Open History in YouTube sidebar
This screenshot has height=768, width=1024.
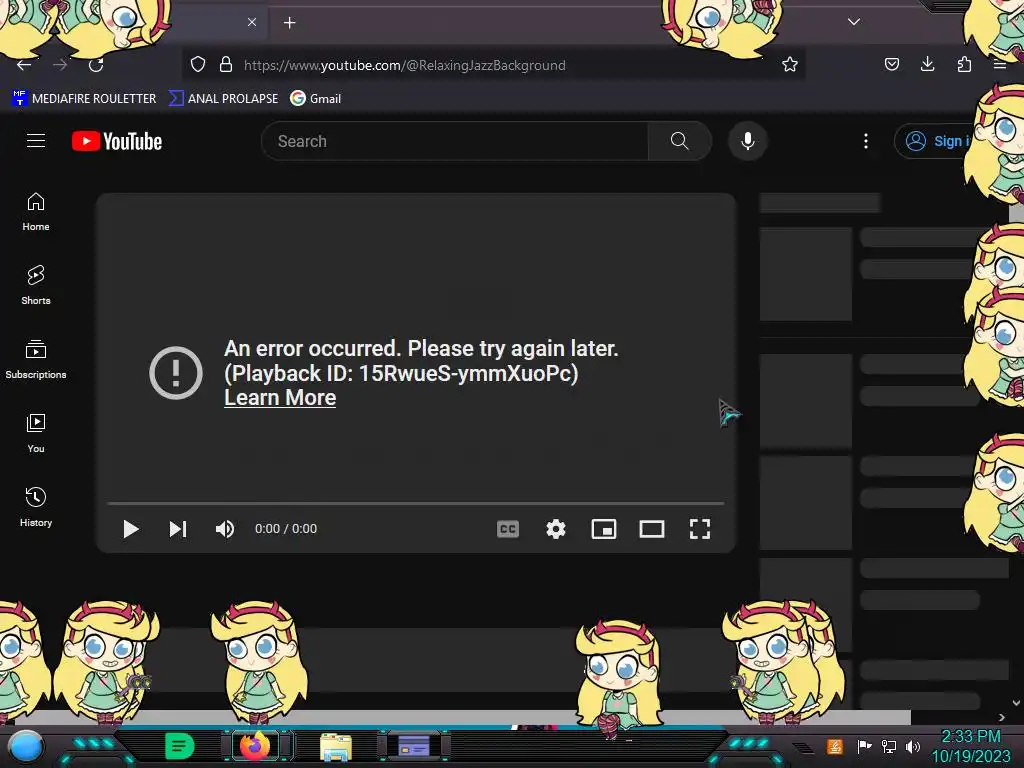coord(36,507)
